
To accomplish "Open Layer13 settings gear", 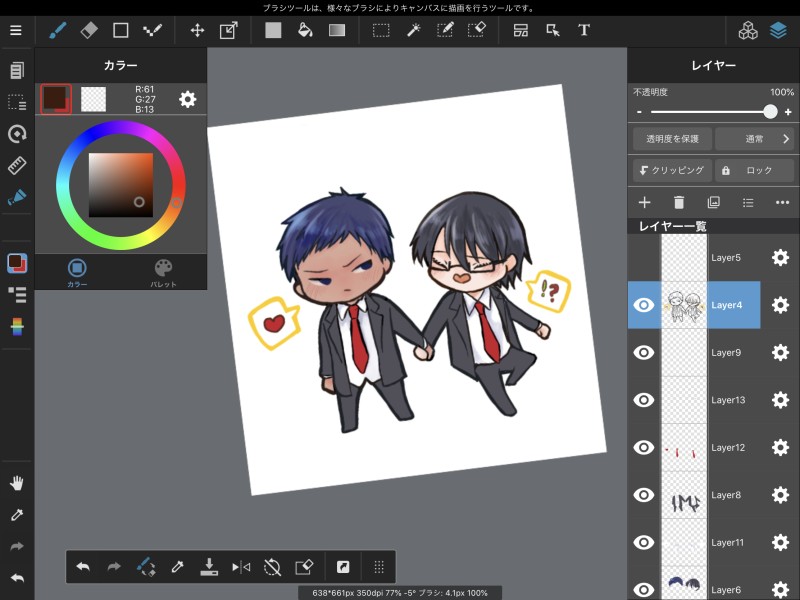I will coord(780,400).
